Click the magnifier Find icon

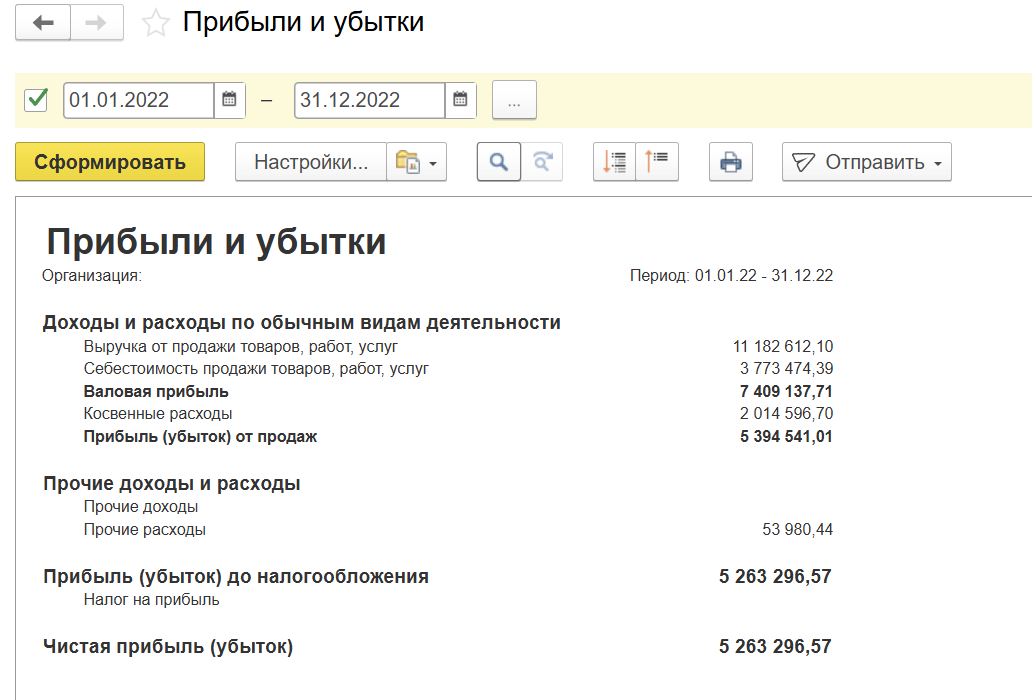click(498, 162)
